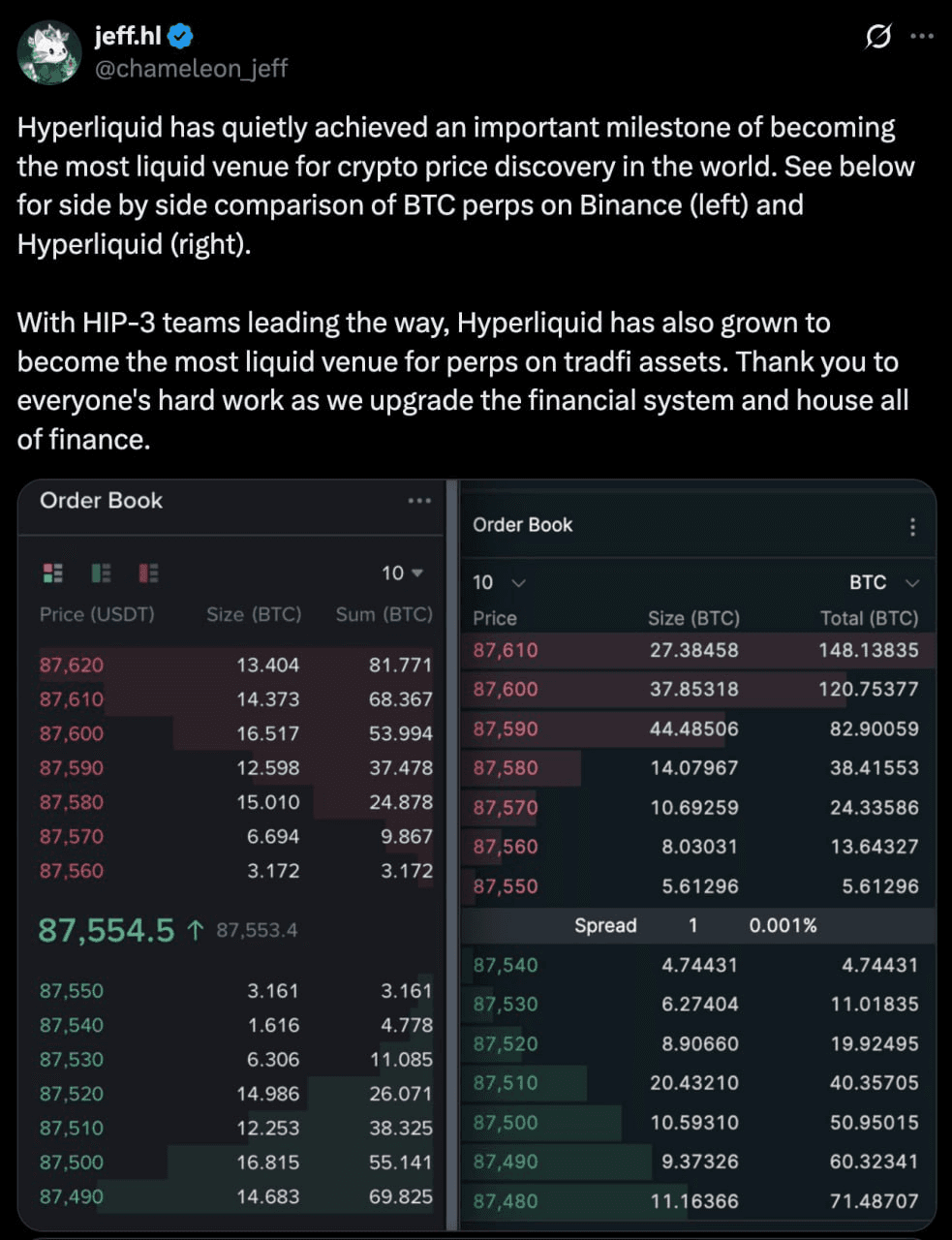Expand Binance price grouping dropdown showing 10
Viewport: 952px width, 1240px height.
(x=403, y=573)
